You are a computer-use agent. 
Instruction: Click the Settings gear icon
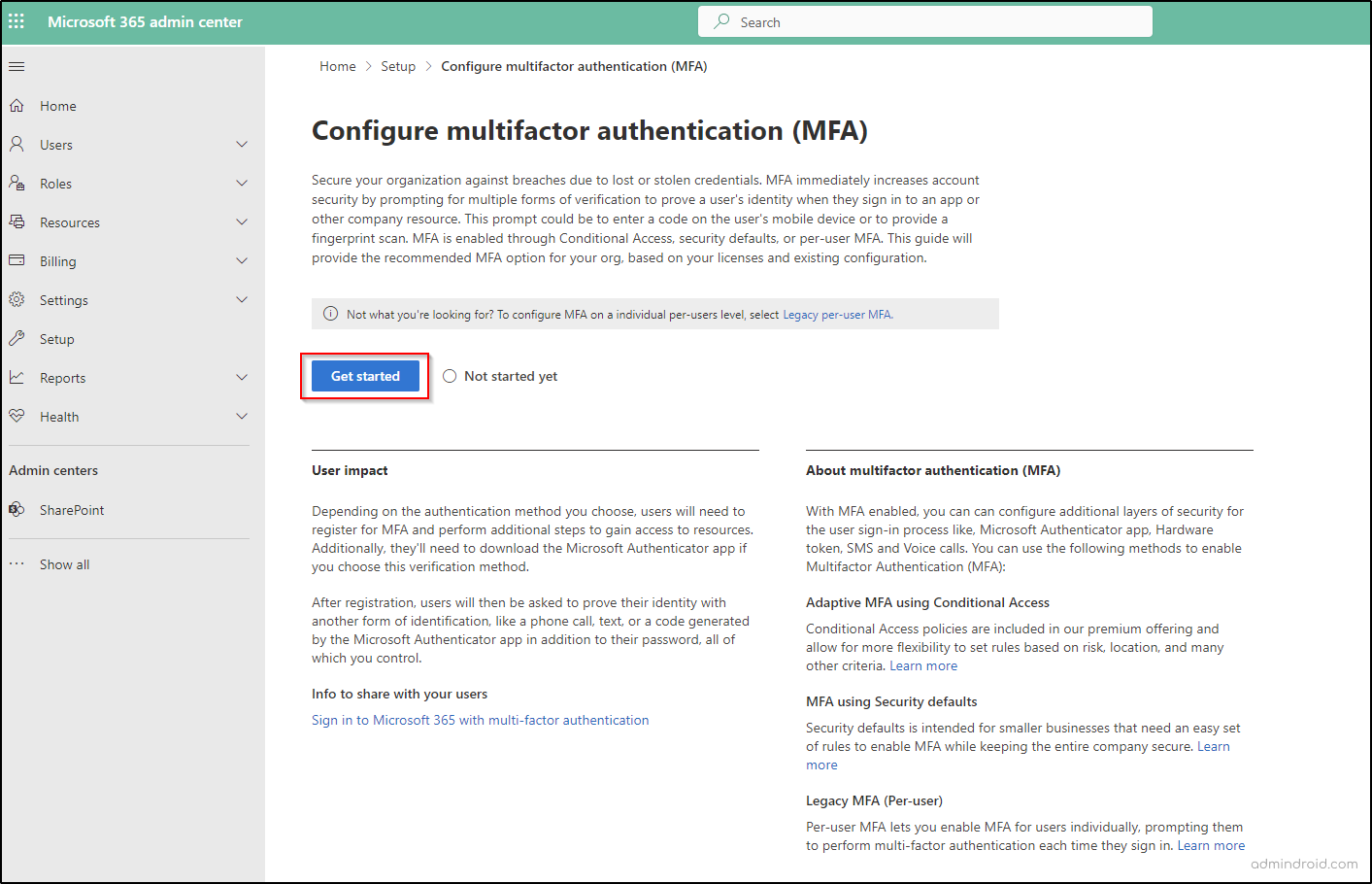tap(17, 299)
